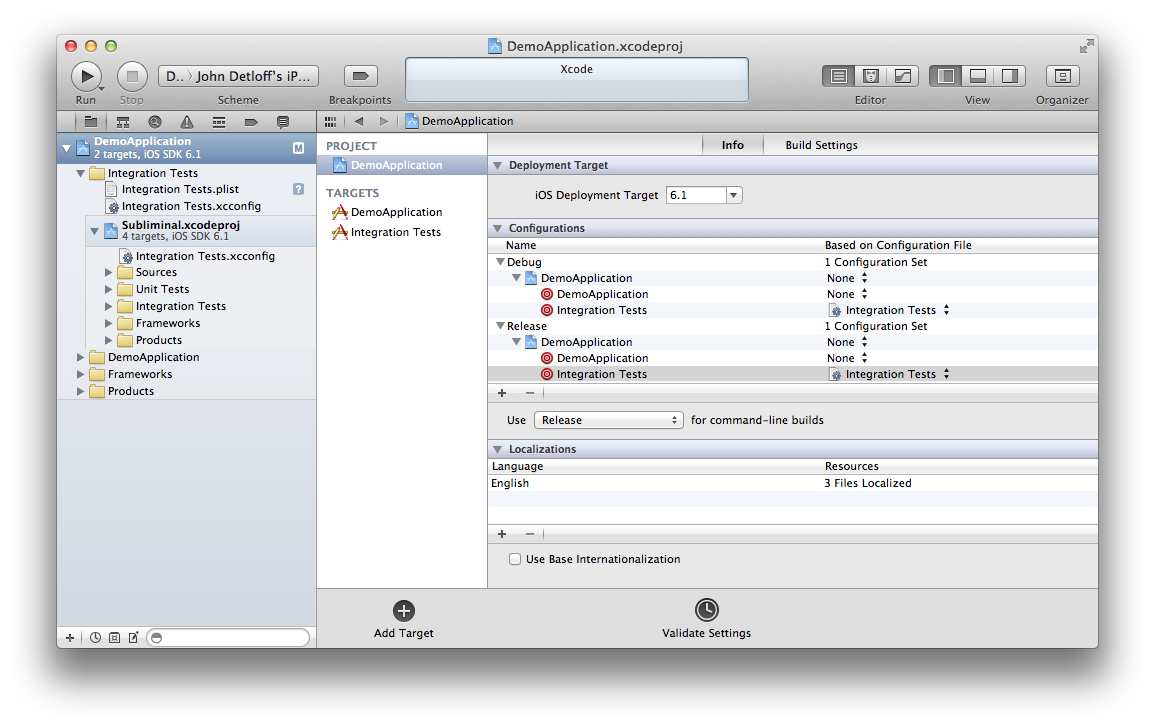Screen dimensions: 1155x727
Task: Click the Stop button in toolbar
Action: (x=132, y=76)
